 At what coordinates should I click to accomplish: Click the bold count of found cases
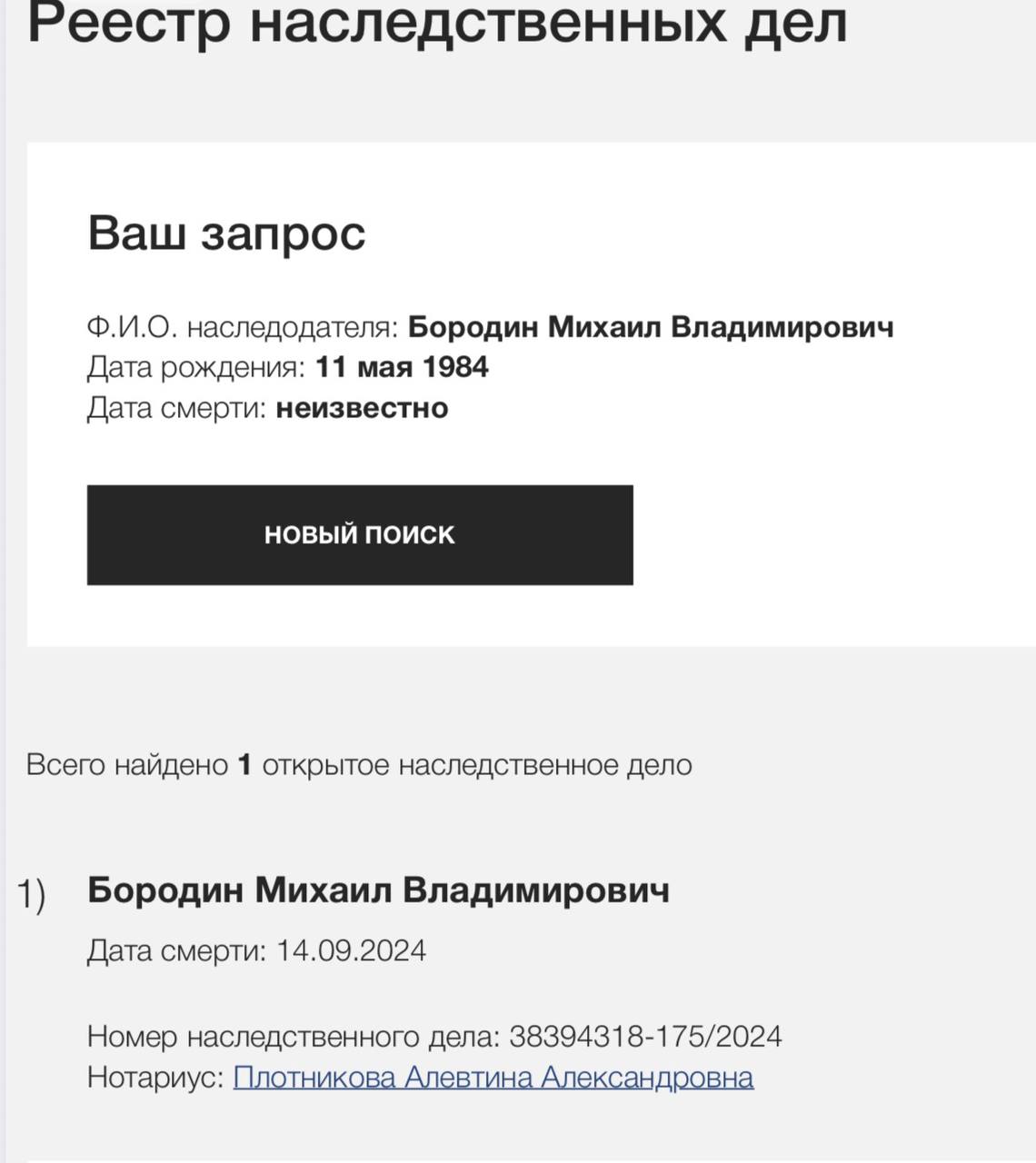point(244,765)
